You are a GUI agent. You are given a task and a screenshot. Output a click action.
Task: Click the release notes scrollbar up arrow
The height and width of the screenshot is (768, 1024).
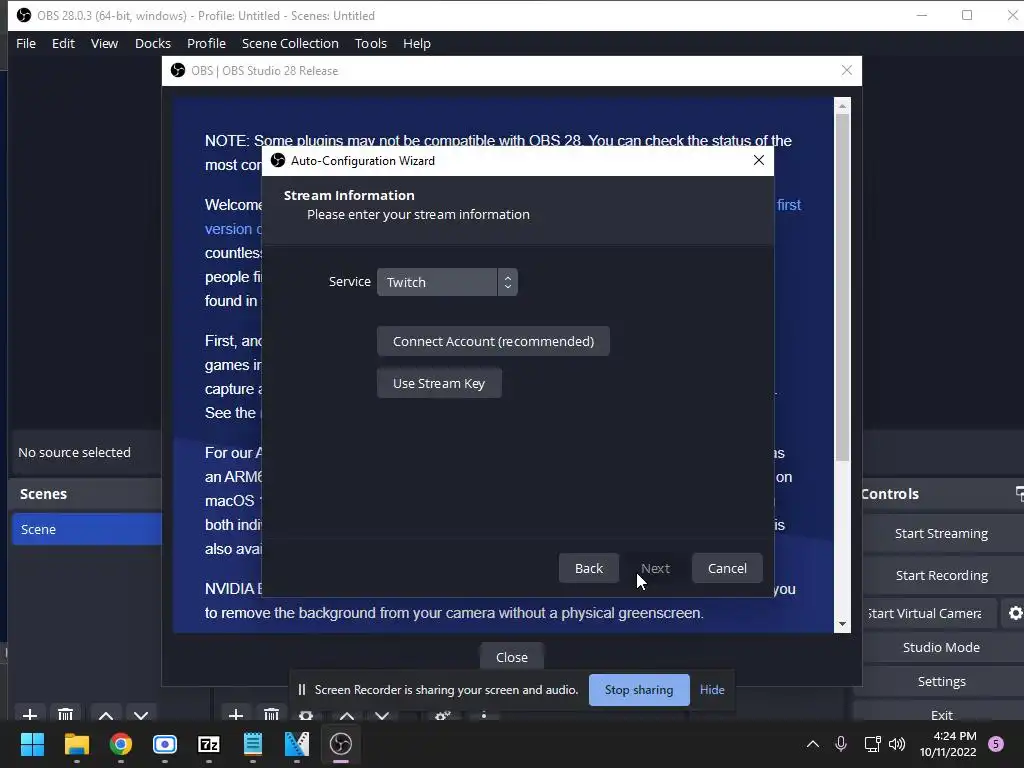click(x=842, y=105)
